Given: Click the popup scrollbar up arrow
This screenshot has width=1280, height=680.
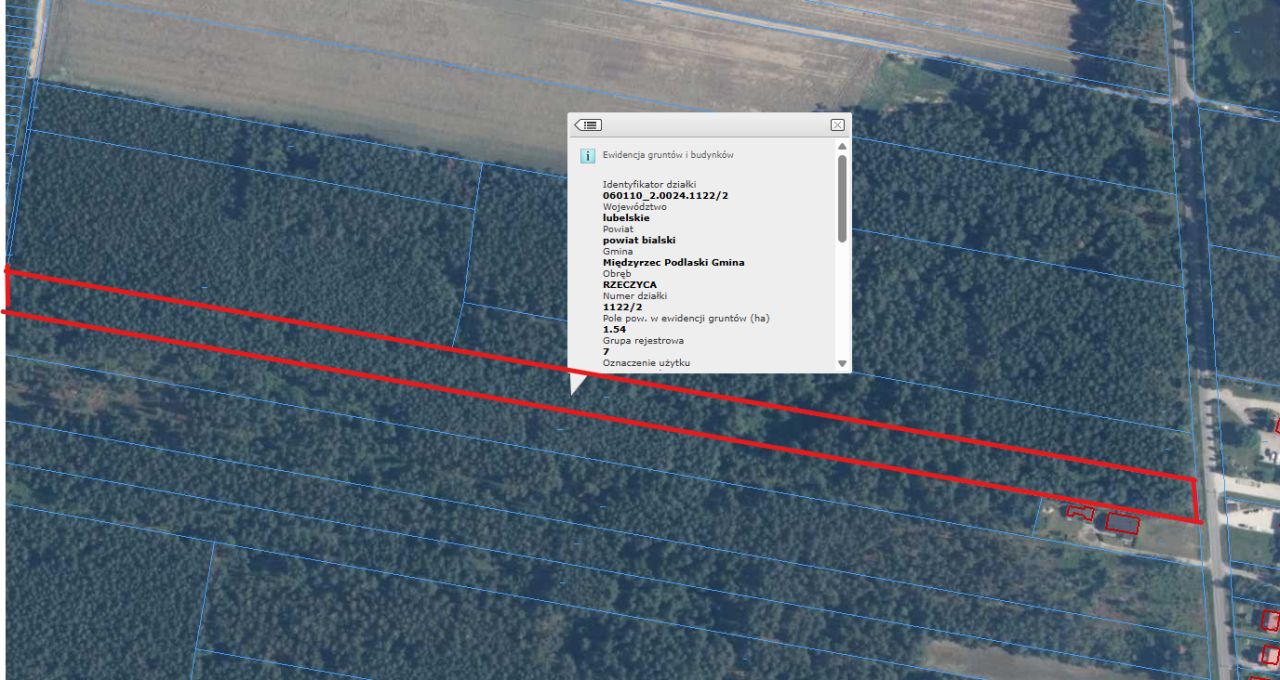Looking at the screenshot, I should pos(842,147).
